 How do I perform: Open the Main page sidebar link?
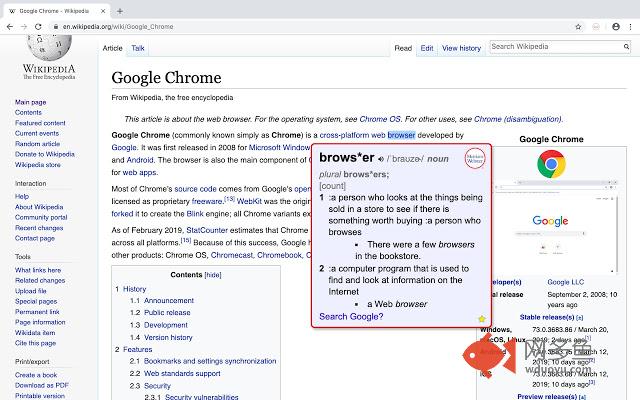tap(31, 102)
